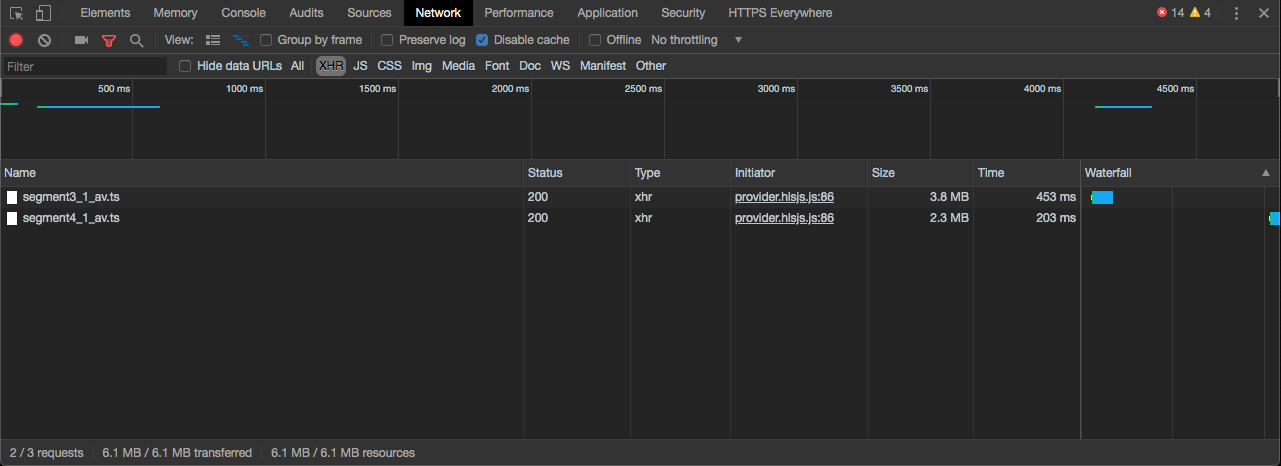Sort by the Status column header

577,173
